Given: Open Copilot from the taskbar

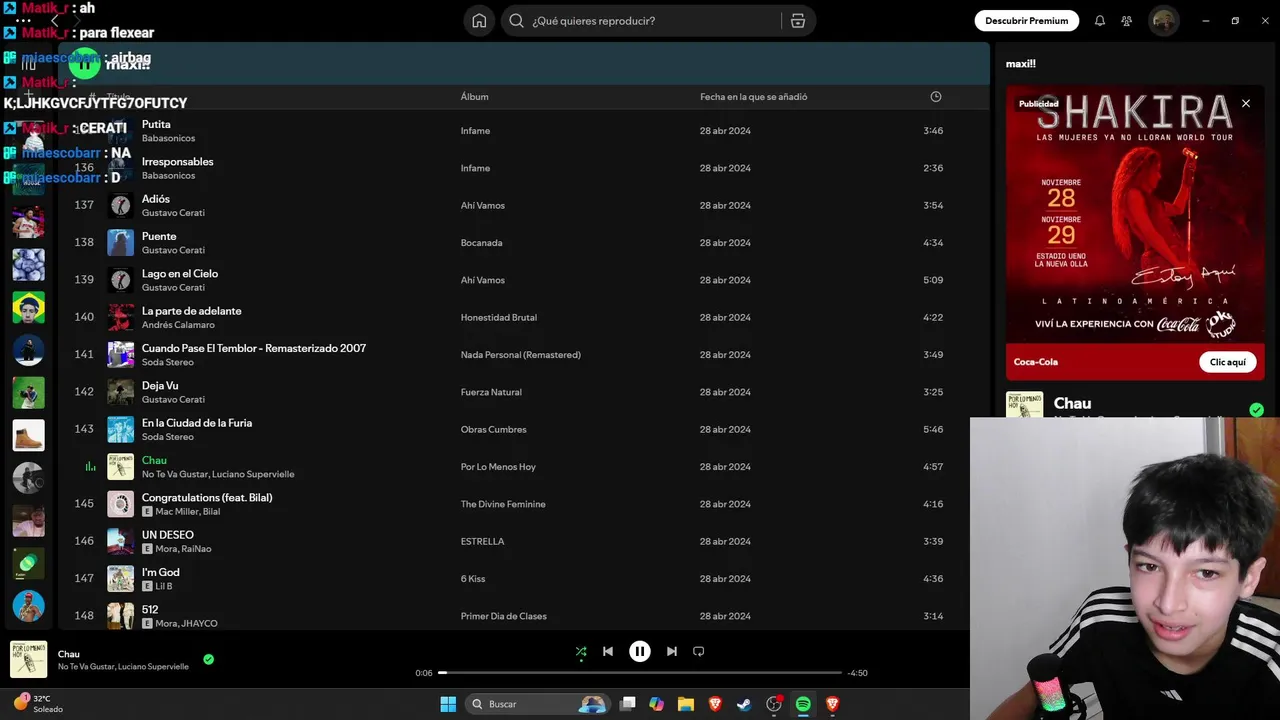Looking at the screenshot, I should pos(657,704).
